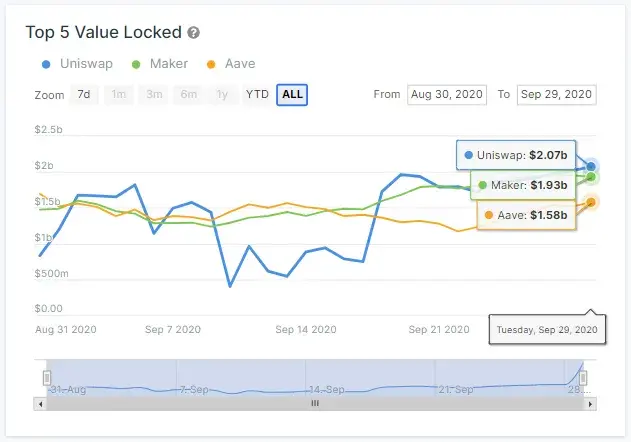
Task: Click the horizontal scrollbar center grip
Action: pos(315,404)
